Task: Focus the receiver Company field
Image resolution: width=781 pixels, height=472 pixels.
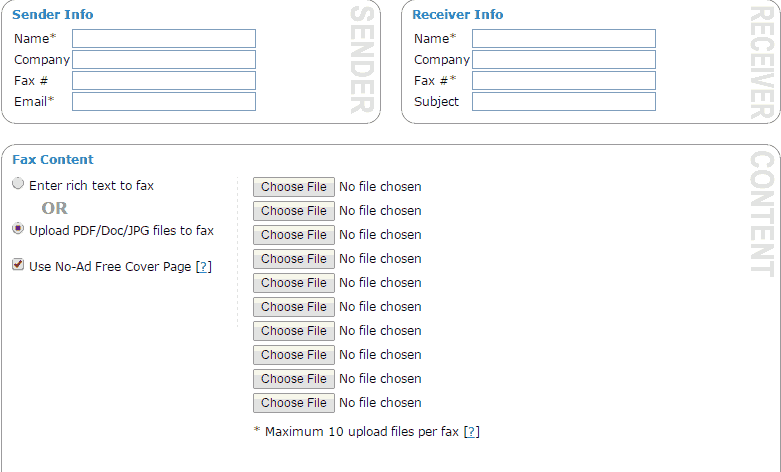Action: [x=564, y=59]
